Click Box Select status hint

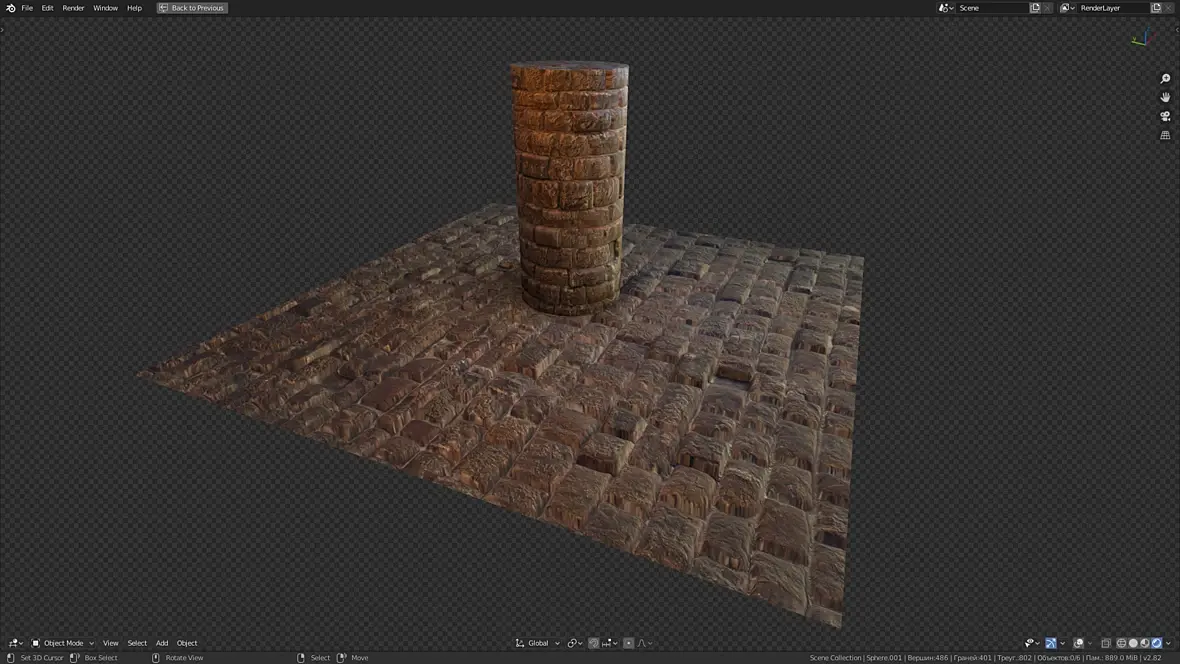[x=101, y=658]
